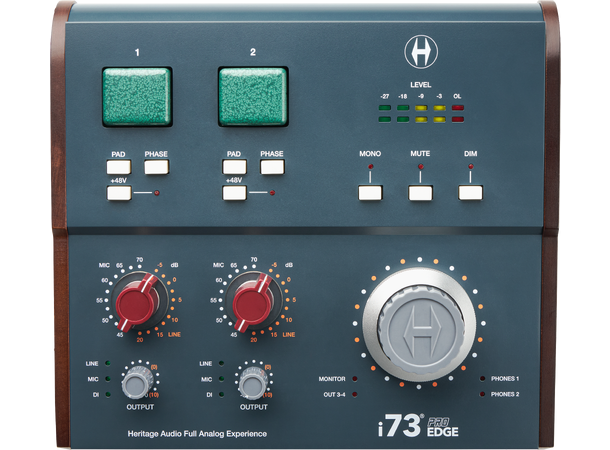Click the i73 PRO EDGE logo
The height and width of the screenshot is (450, 610).
(418, 425)
